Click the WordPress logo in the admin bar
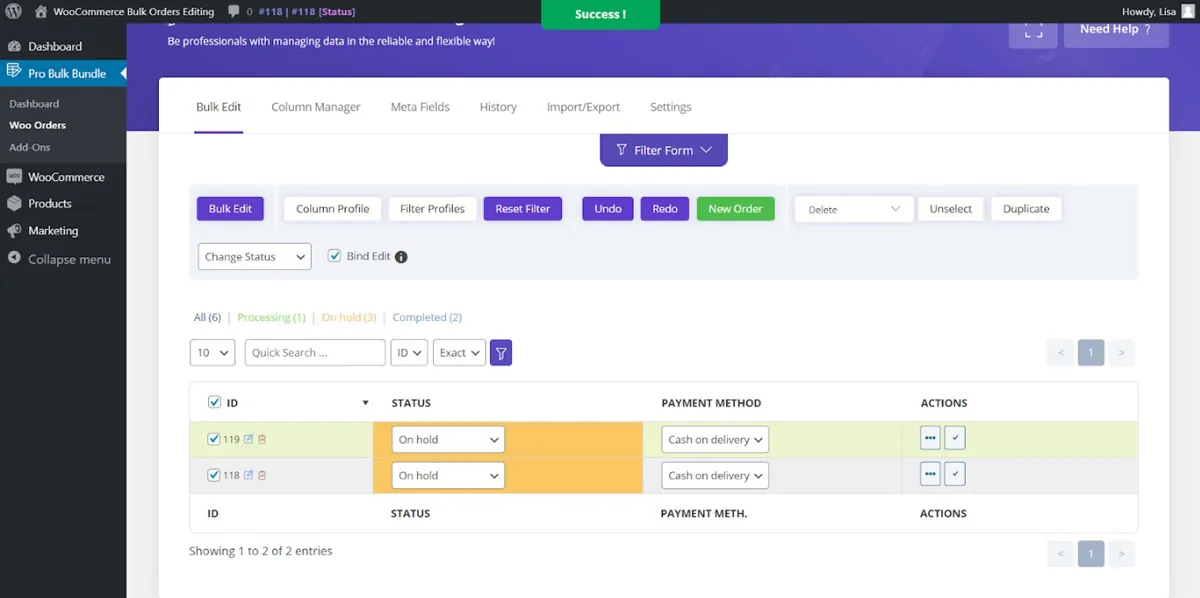Image resolution: width=1200 pixels, height=598 pixels. pyautogui.click(x=11, y=11)
